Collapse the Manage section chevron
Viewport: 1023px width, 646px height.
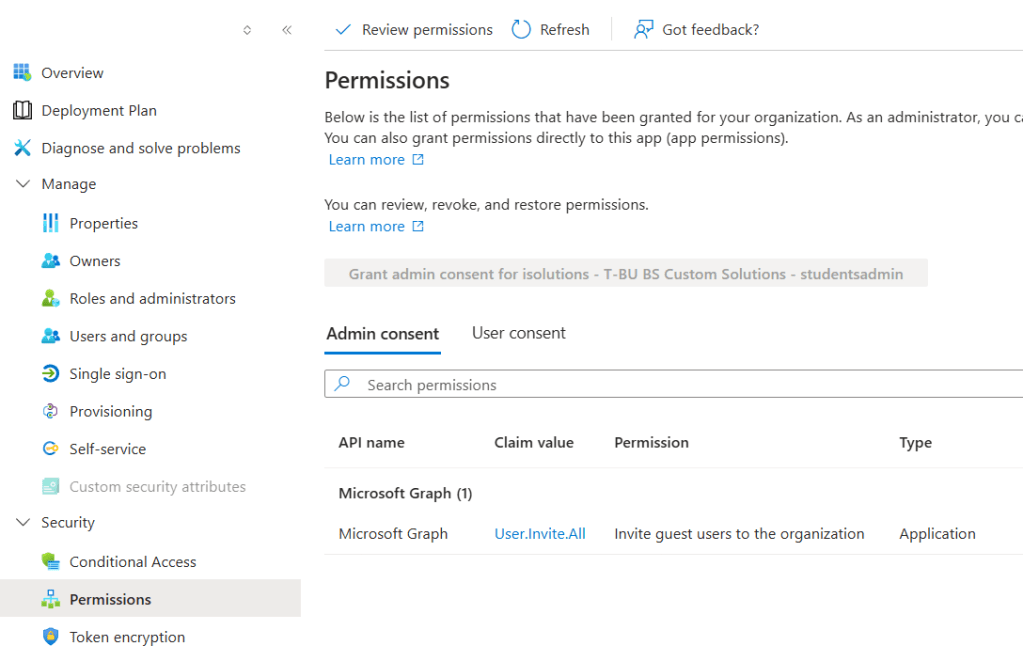[23, 184]
